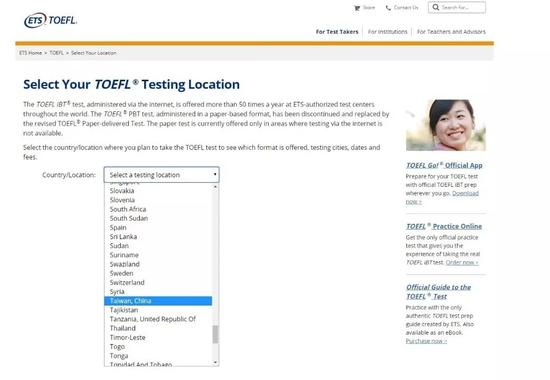Screen dimensions: 550x380
Task: Select the highlighted Taiwan, China option
Action: [158, 301]
